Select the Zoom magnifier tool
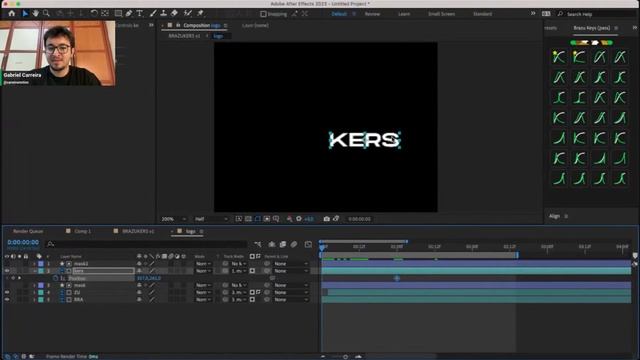The image size is (640, 360). (46, 13)
